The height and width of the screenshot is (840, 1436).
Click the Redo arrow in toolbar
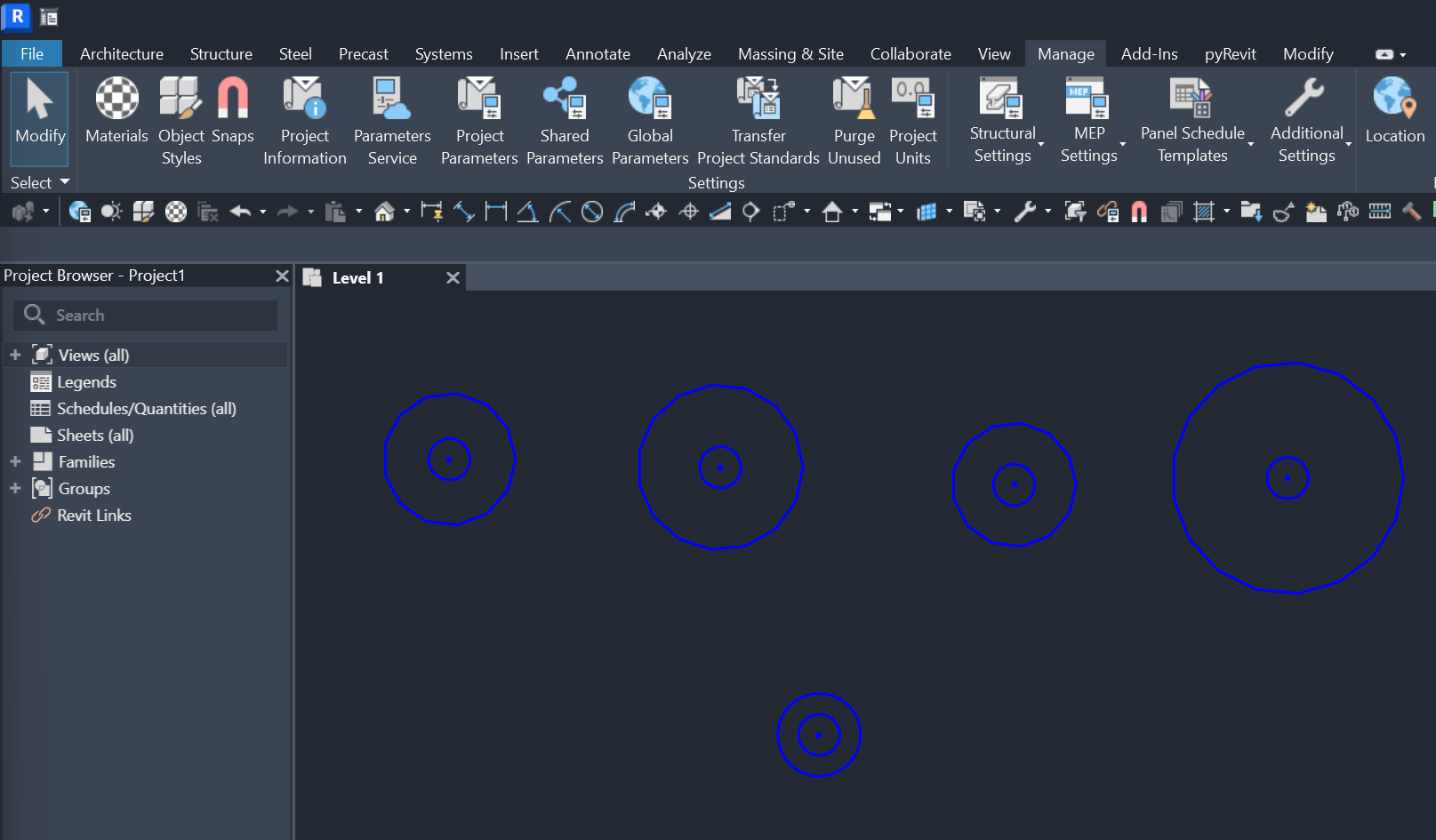[287, 212]
